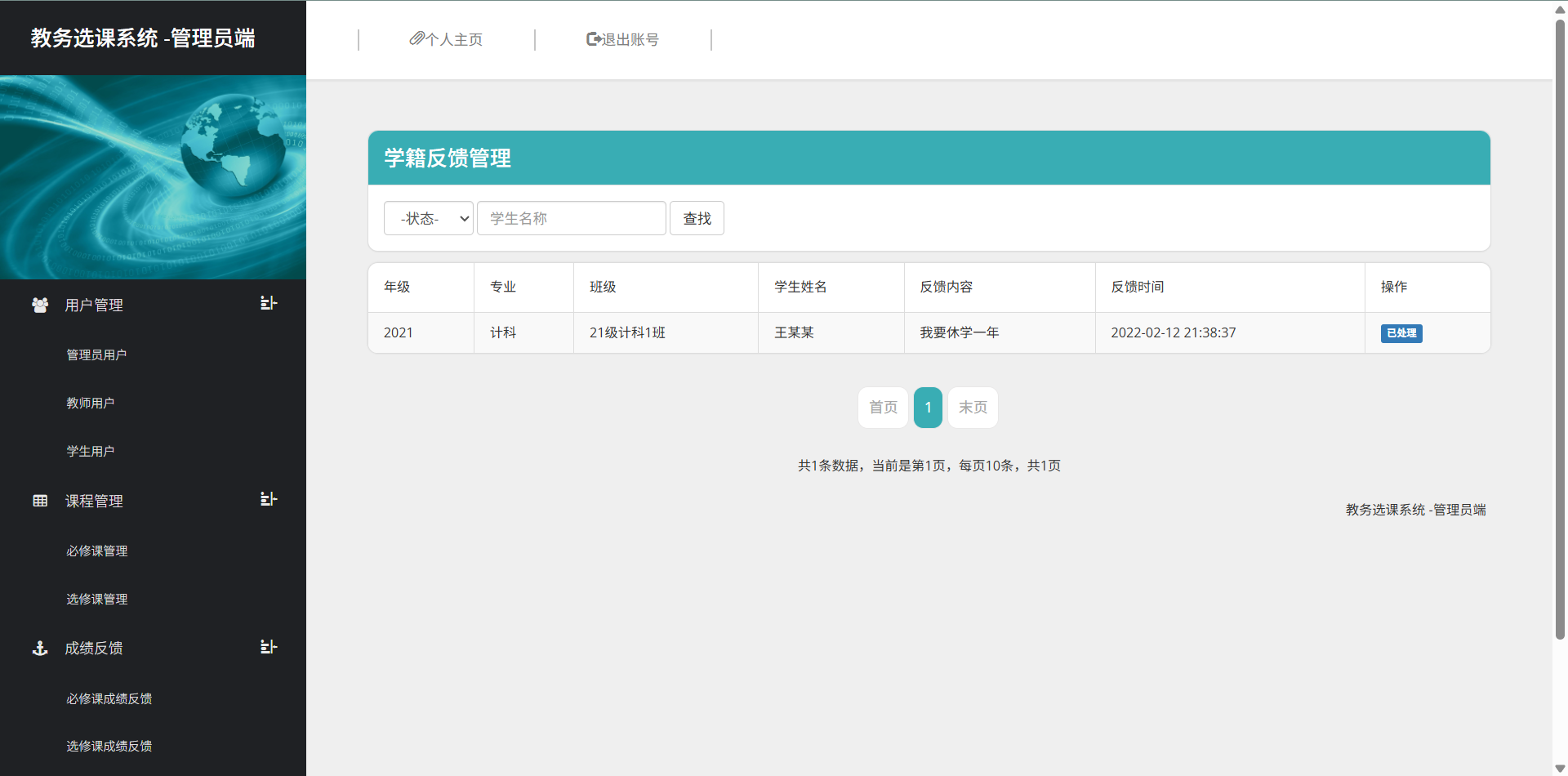
Task: Click the student name 王某某
Action: point(794,332)
